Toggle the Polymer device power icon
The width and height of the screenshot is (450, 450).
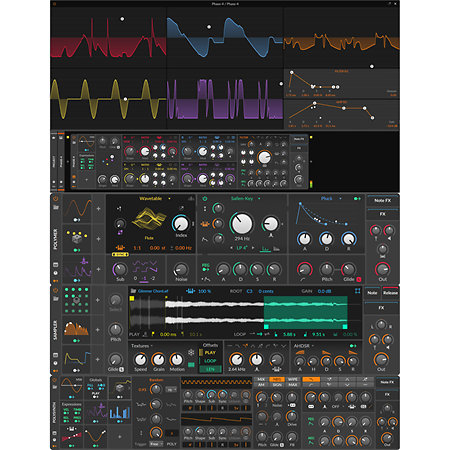pos(55,199)
